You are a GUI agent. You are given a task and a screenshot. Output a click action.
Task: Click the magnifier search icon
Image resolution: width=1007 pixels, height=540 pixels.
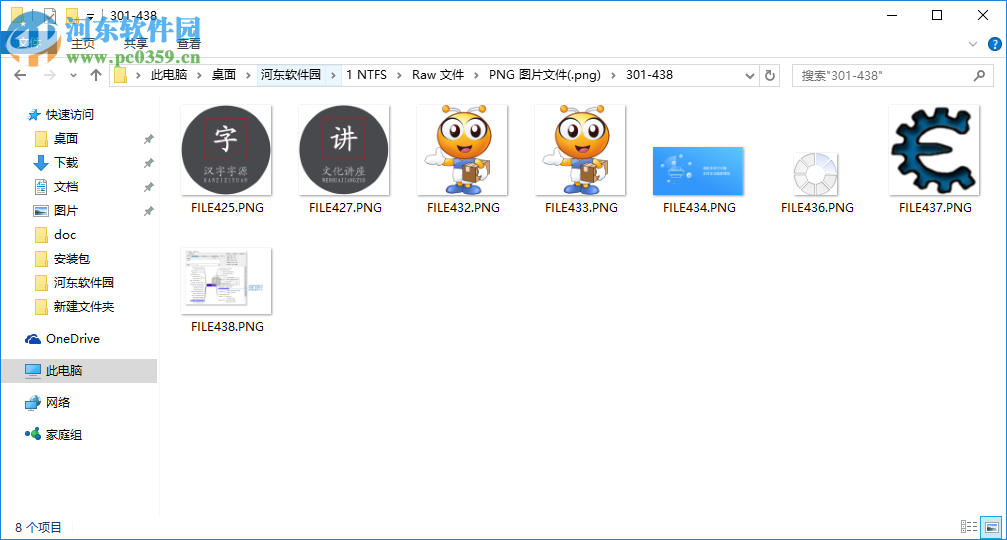pos(979,76)
